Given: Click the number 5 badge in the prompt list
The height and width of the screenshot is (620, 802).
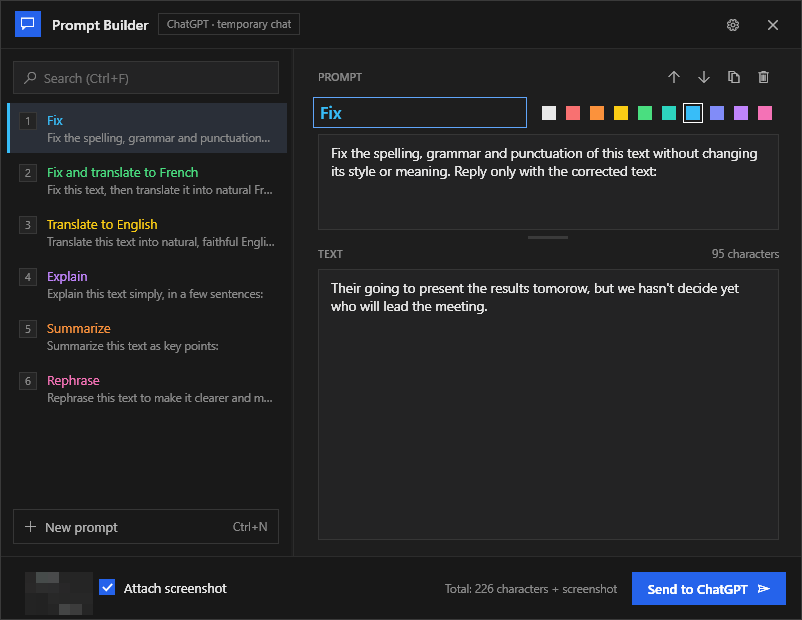Looking at the screenshot, I should 28,329.
